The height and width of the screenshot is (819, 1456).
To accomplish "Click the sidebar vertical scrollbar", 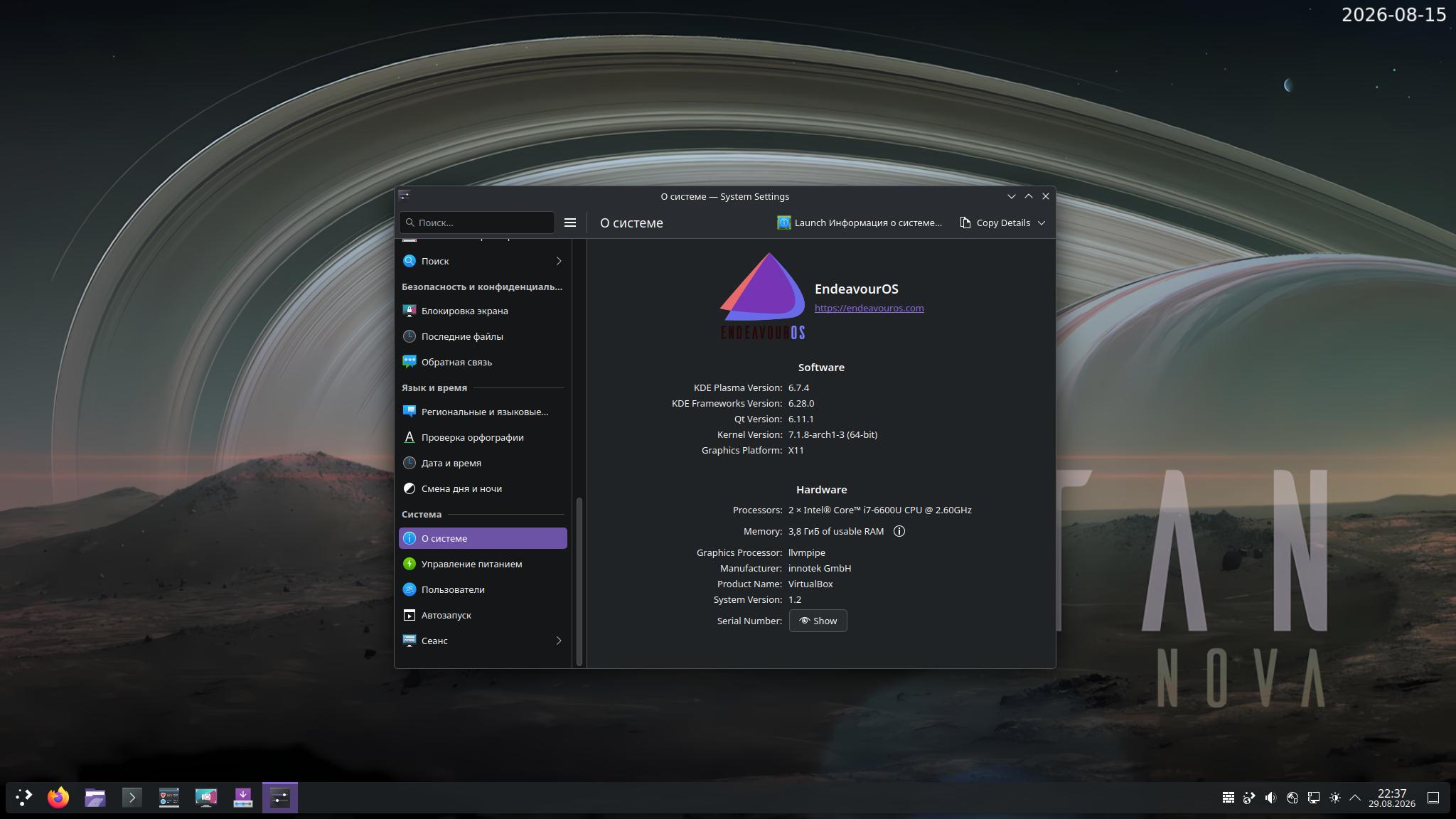I will point(579,582).
